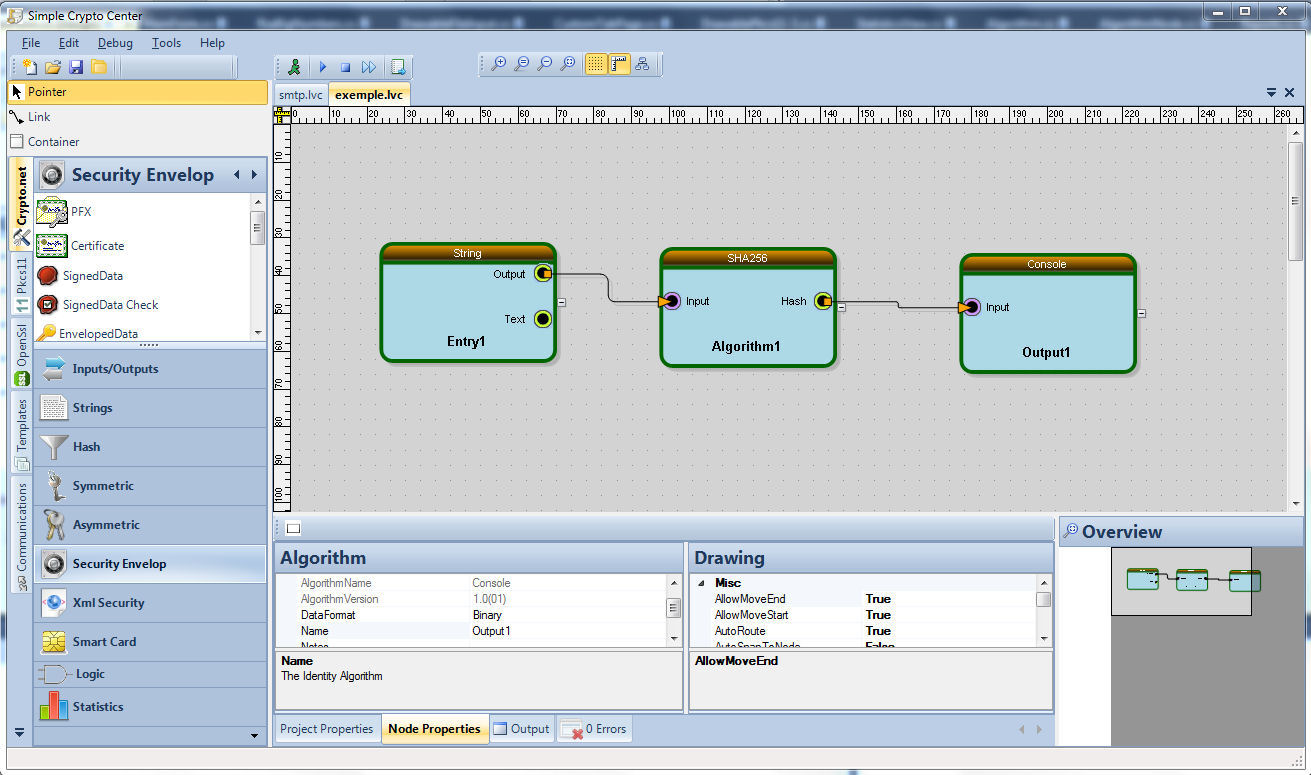Open the Output tab in the bottom panel
Image resolution: width=1311 pixels, height=775 pixels.
(521, 729)
